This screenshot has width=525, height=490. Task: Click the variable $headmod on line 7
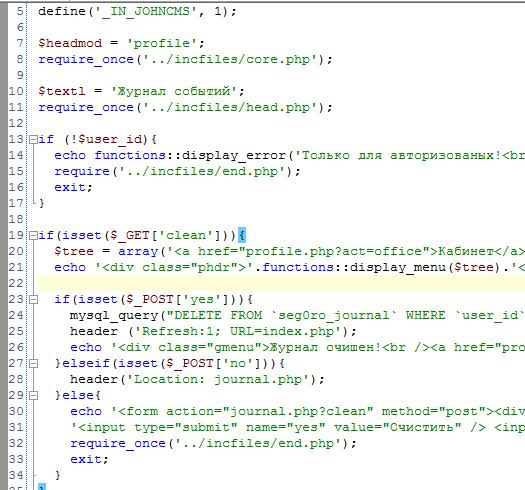(70, 43)
